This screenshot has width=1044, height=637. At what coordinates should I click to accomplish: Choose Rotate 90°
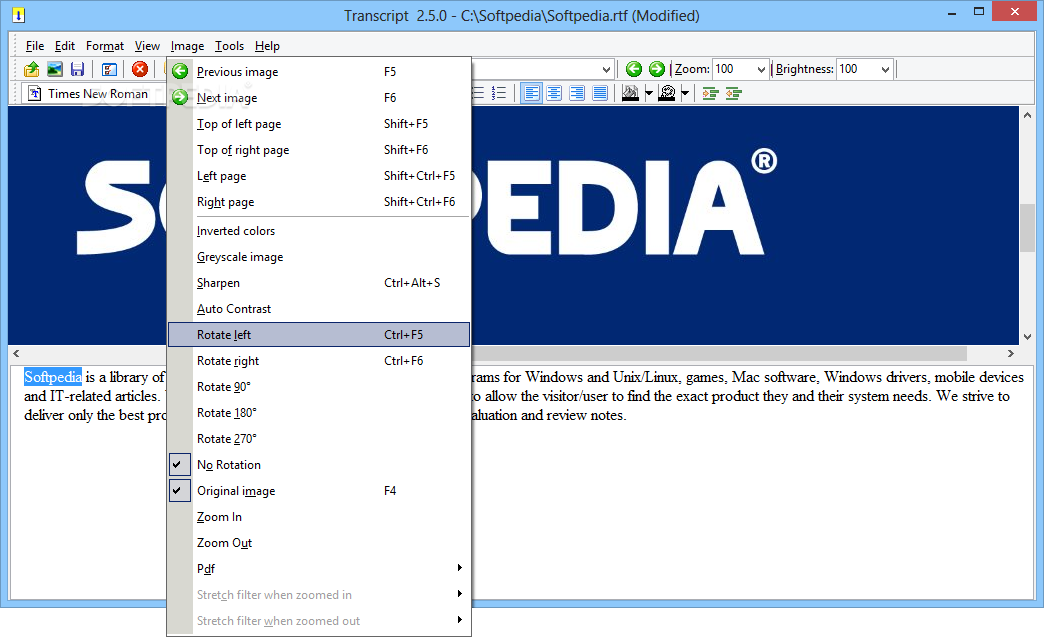(x=319, y=387)
